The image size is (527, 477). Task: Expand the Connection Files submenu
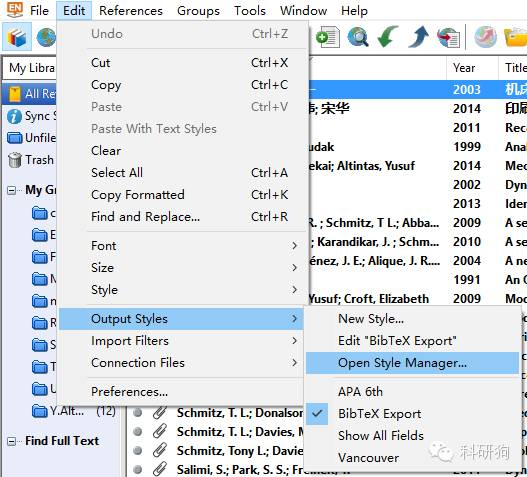[x=181, y=363]
